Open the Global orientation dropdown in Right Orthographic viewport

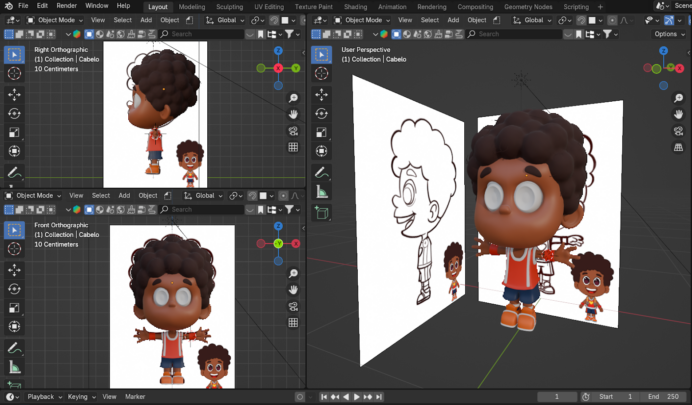226,20
